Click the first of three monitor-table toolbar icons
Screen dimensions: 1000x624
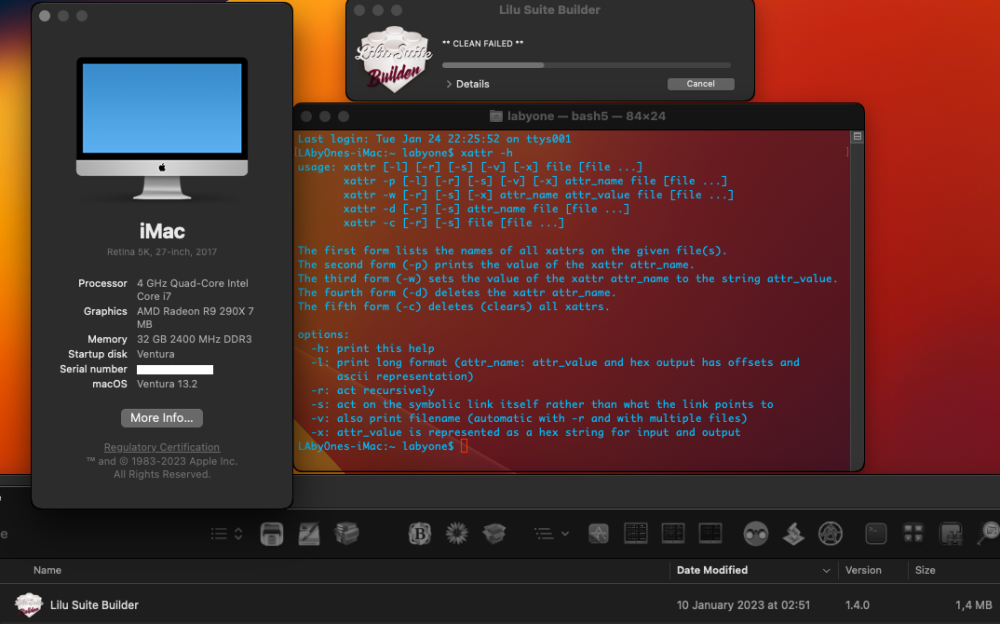(636, 533)
